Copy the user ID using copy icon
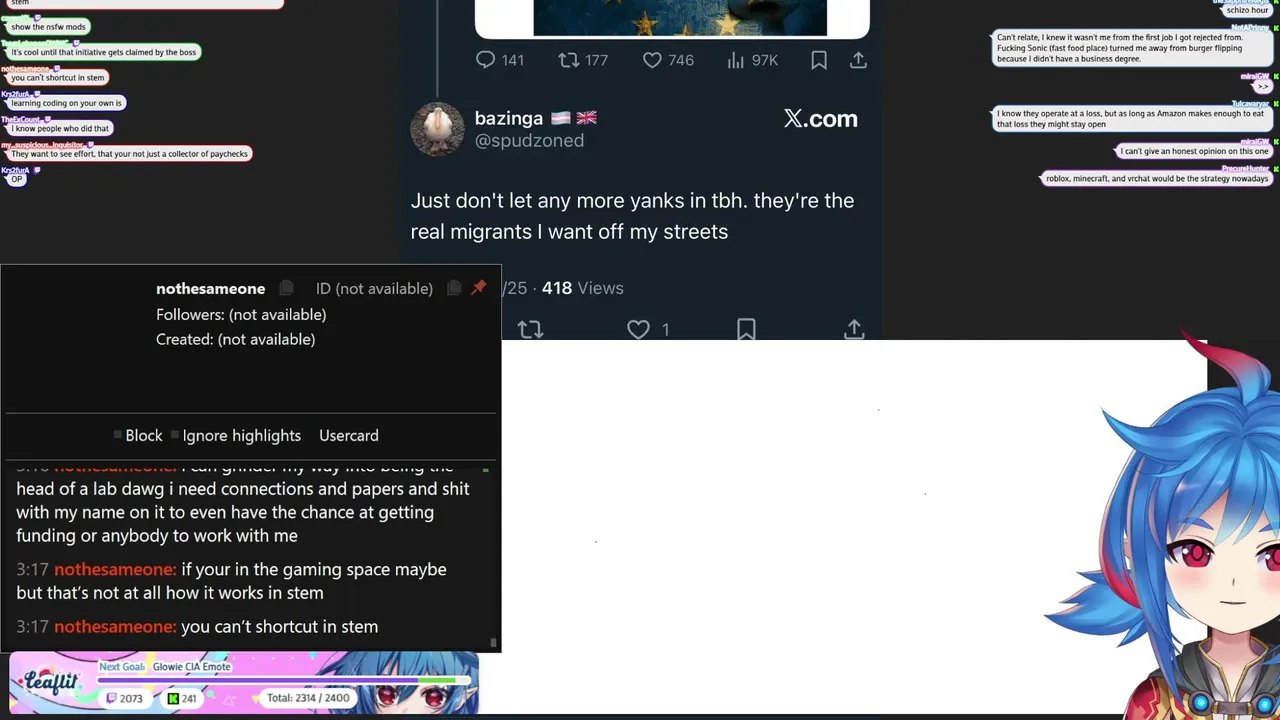The height and width of the screenshot is (720, 1280). [x=454, y=288]
